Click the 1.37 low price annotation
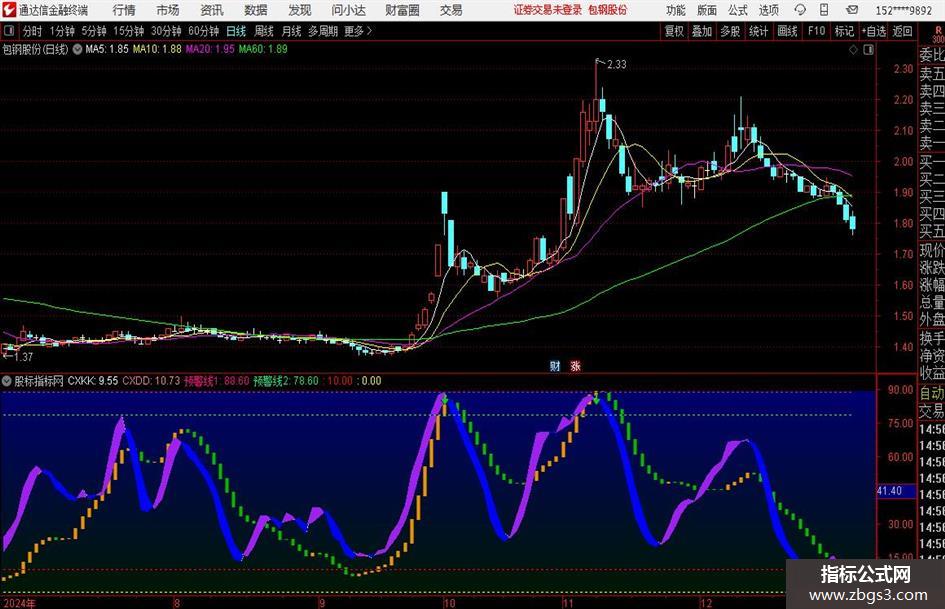The width and height of the screenshot is (945, 609). pos(22,357)
